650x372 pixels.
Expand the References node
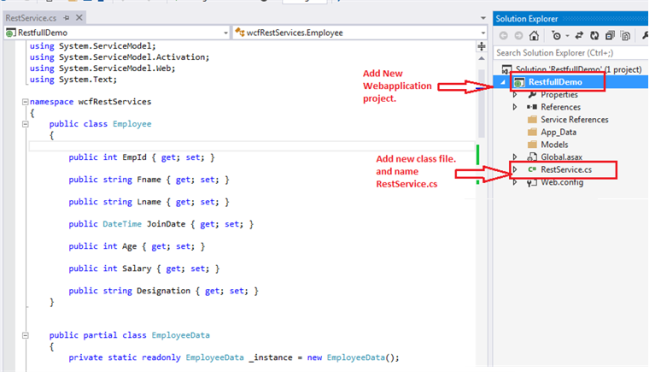click(515, 107)
